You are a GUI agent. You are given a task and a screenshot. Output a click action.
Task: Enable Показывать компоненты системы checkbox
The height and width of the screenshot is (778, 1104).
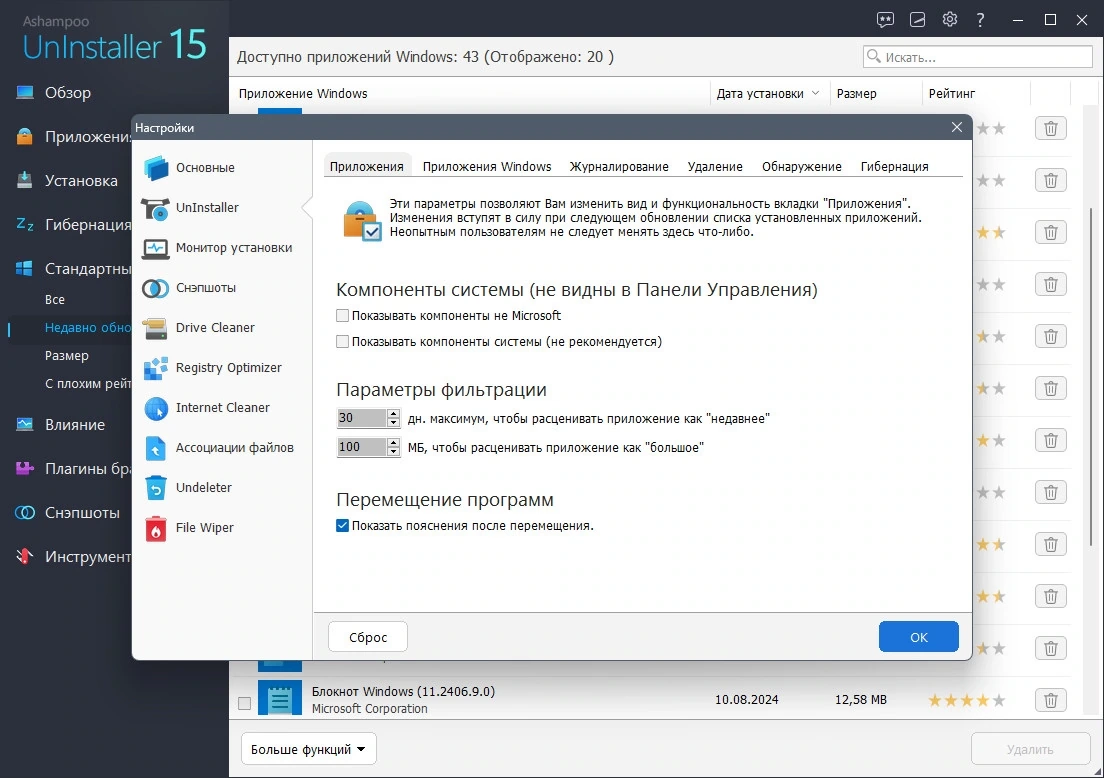[343, 341]
